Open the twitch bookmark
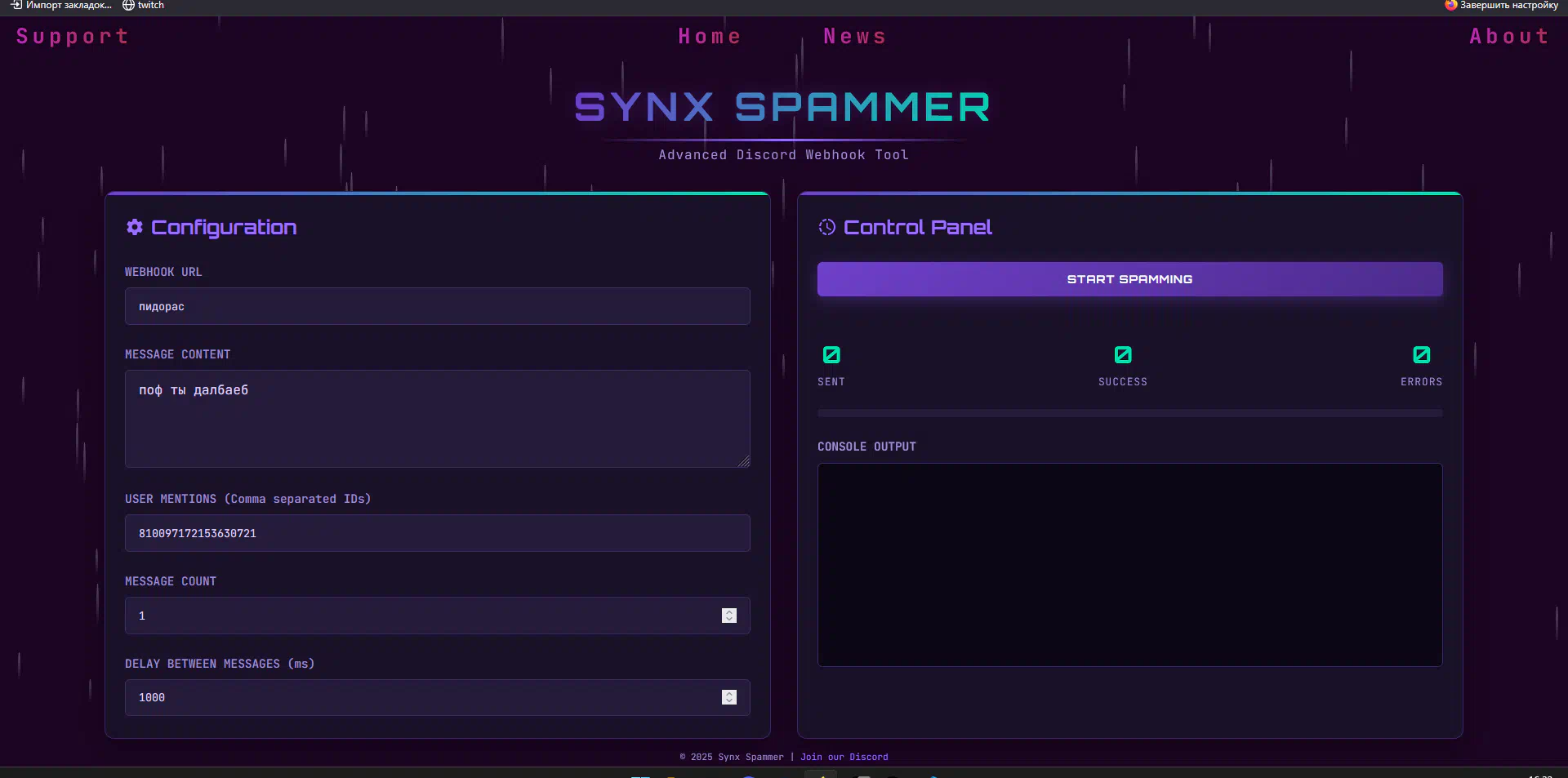Screen dimensions: 1568x778 pos(144,5)
